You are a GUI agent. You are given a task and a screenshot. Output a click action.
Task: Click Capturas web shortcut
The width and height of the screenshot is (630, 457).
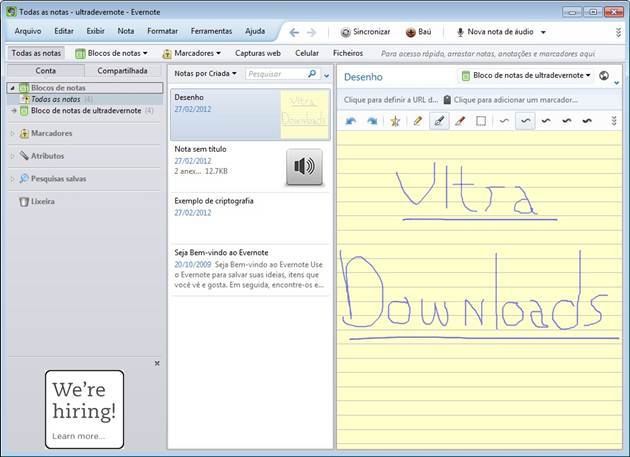tap(258, 53)
